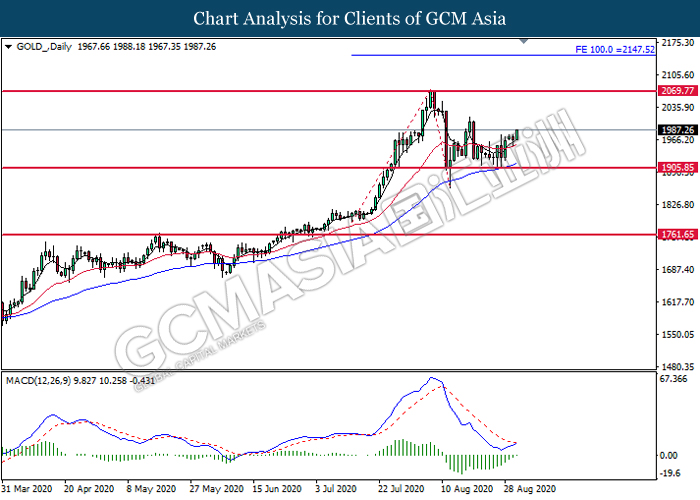Click the 2035.90 price axis value
Viewport: 700px width, 500px height.
(678, 108)
